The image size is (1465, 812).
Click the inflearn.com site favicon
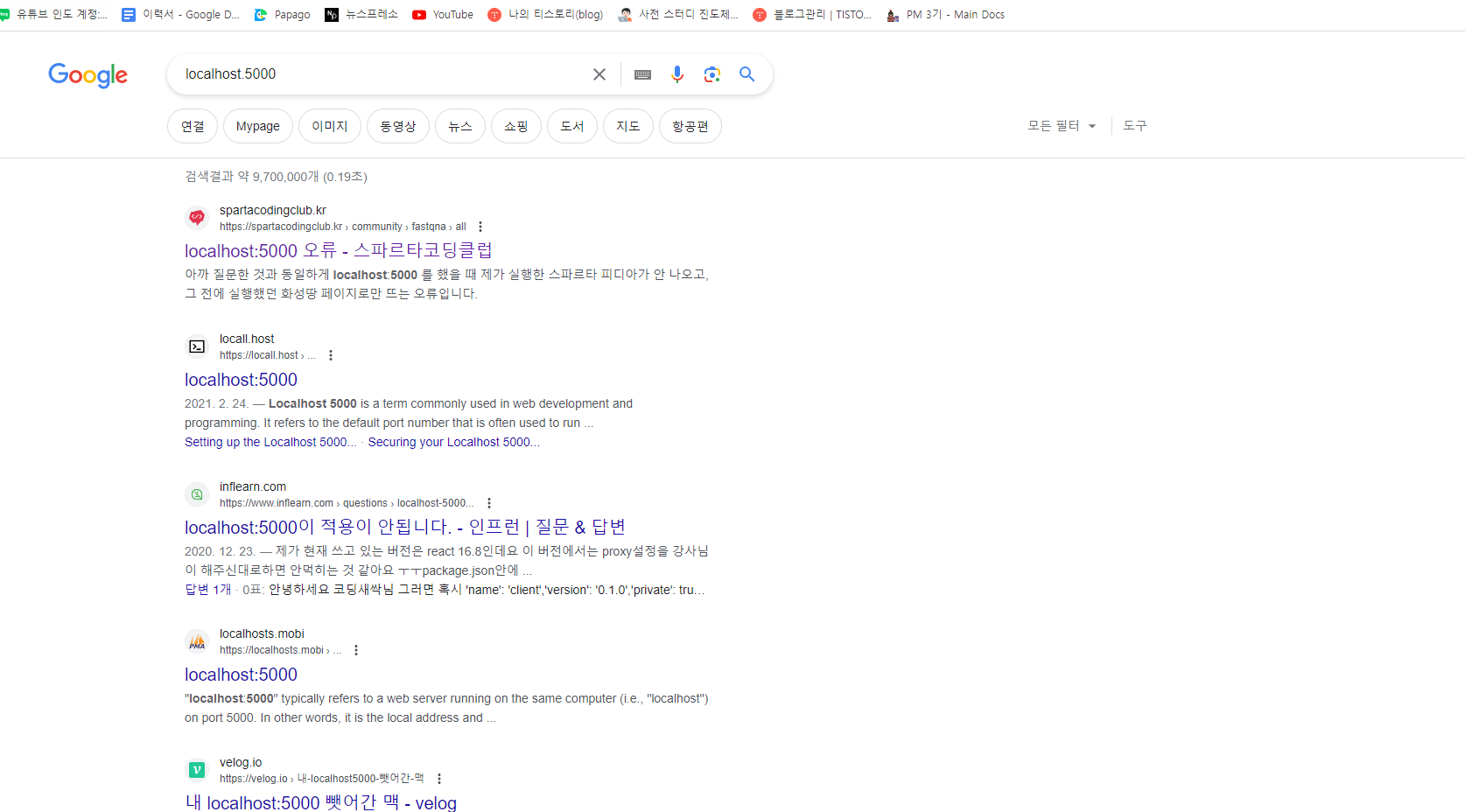[x=197, y=494]
